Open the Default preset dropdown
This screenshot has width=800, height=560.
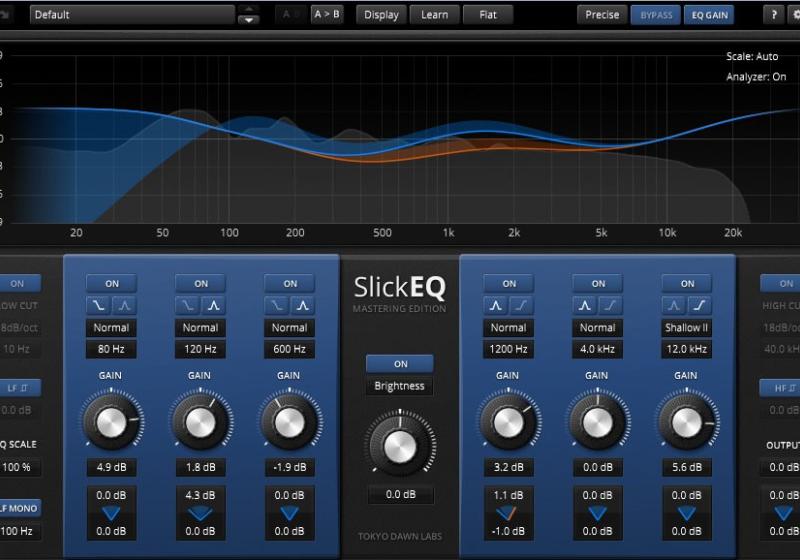coord(133,15)
